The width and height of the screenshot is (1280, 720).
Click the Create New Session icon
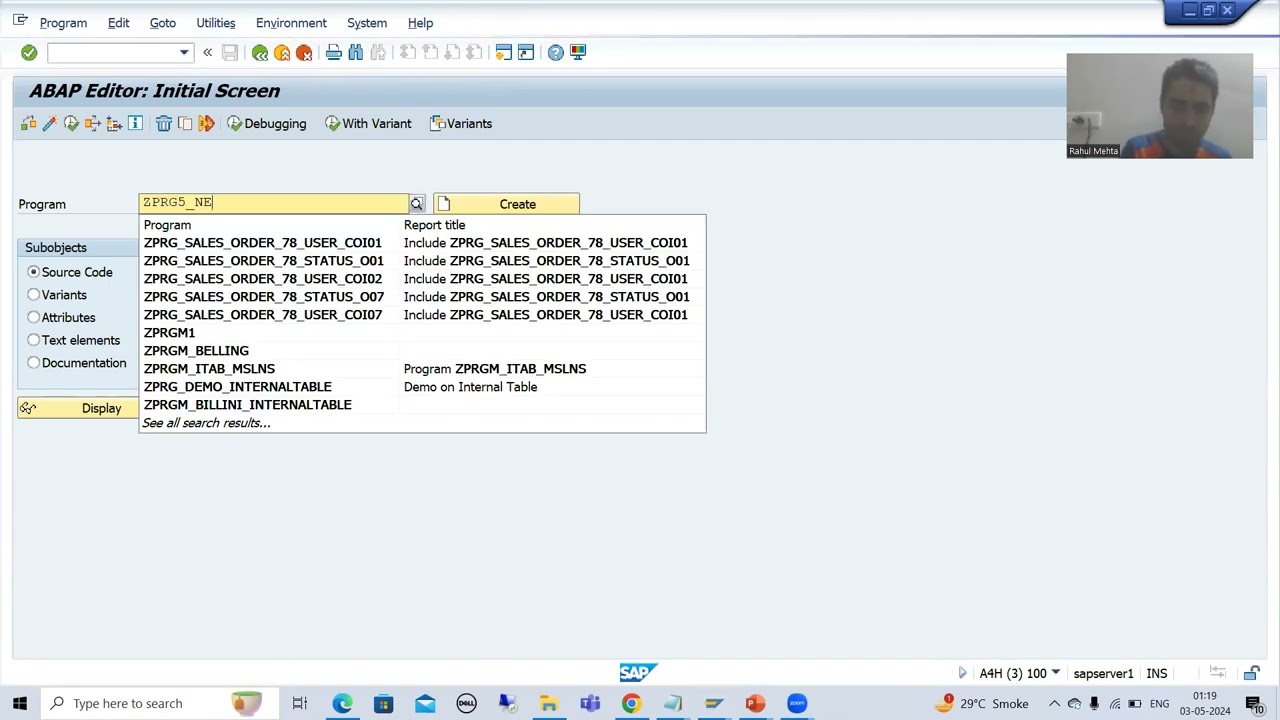504,52
